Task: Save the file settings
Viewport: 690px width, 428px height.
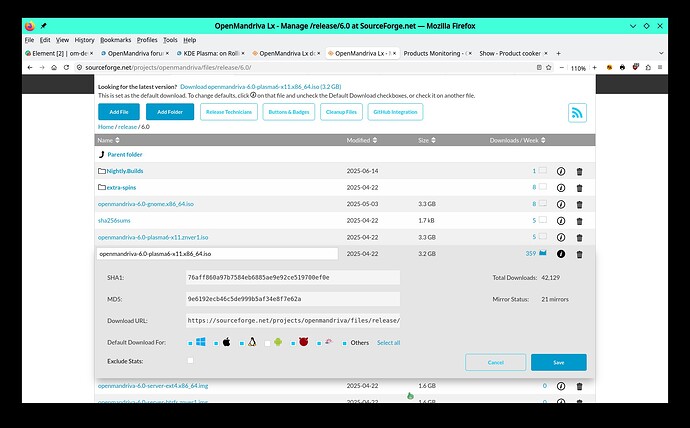Action: pyautogui.click(x=558, y=362)
